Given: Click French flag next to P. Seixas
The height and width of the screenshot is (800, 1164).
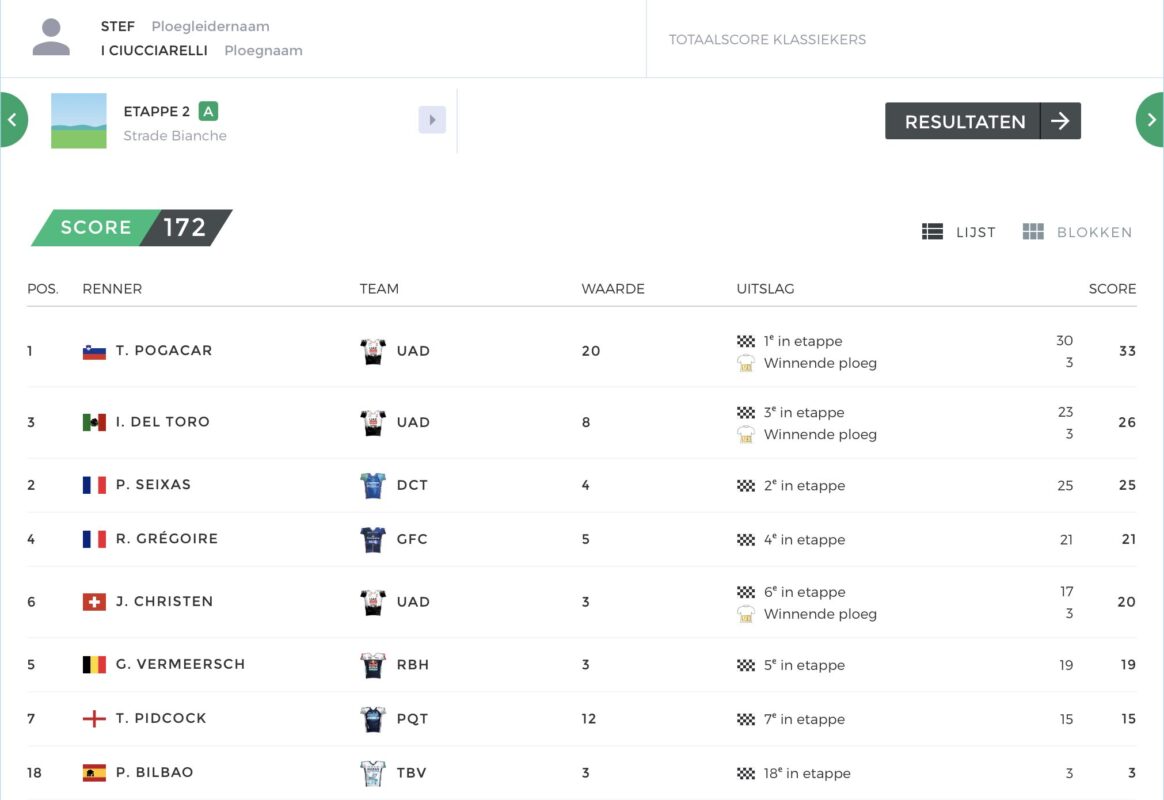Looking at the screenshot, I should pos(94,485).
